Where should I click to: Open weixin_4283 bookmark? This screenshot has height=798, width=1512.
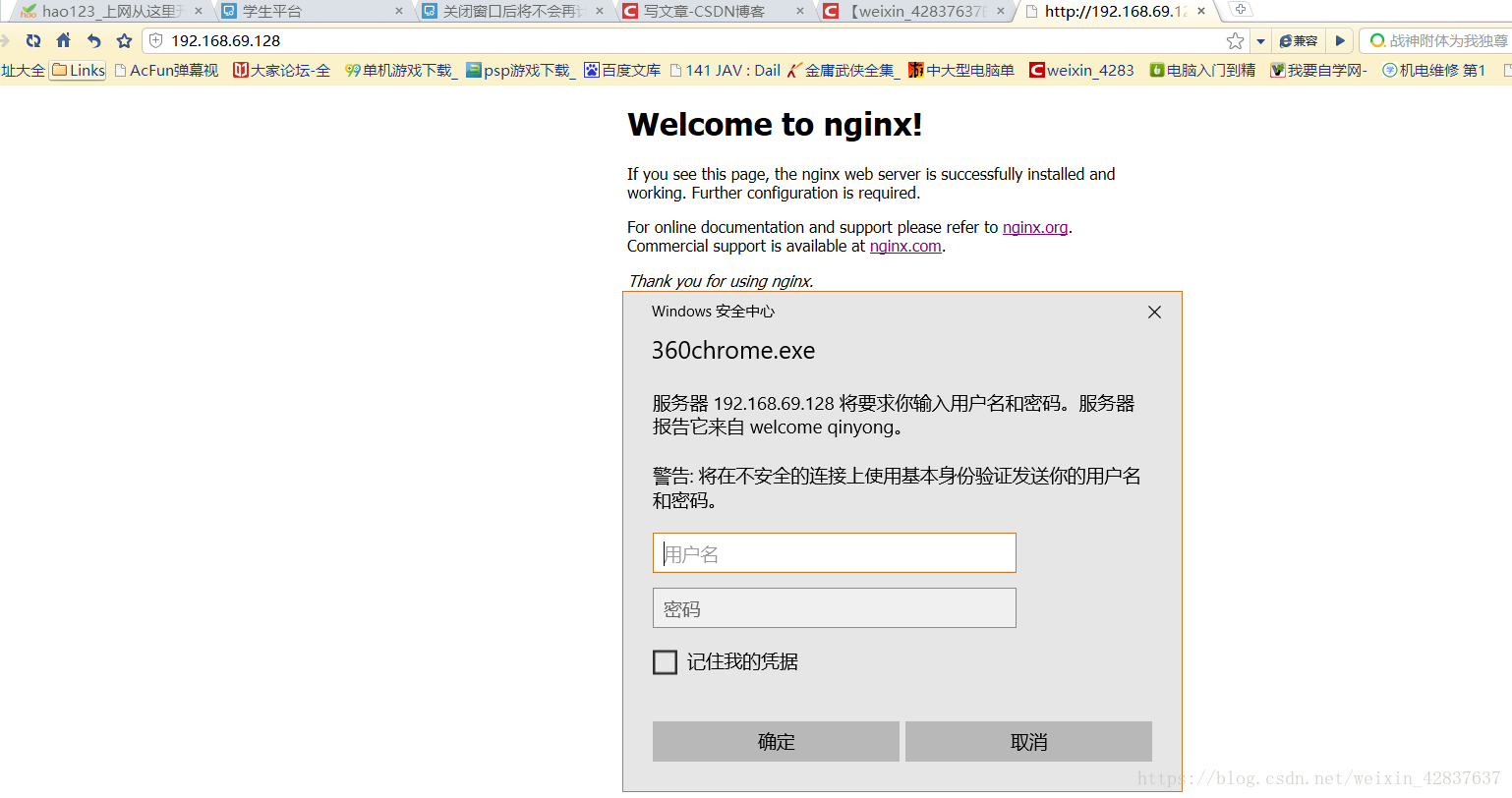click(x=1081, y=70)
